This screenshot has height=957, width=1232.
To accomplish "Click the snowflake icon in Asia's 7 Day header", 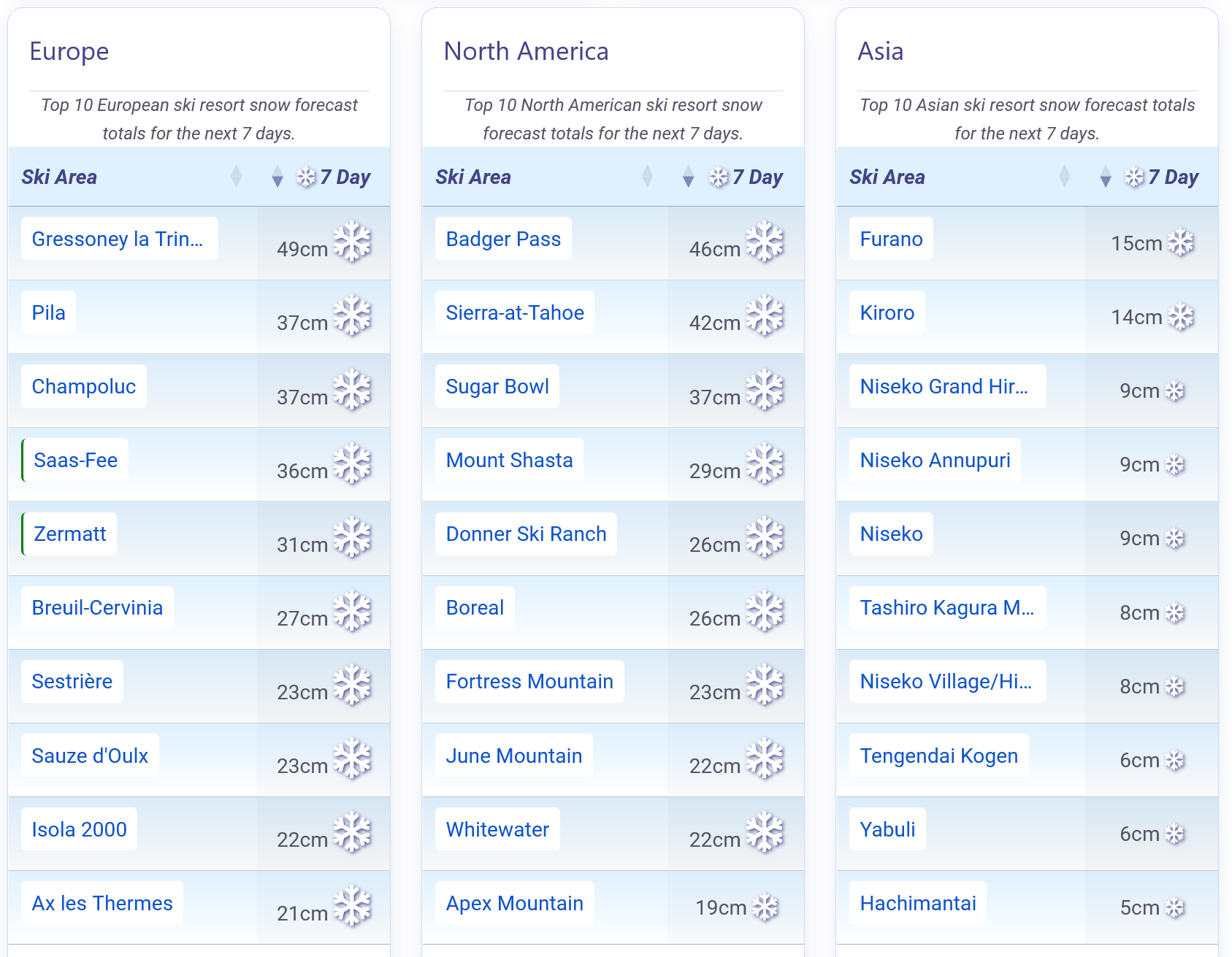I will 1134,177.
